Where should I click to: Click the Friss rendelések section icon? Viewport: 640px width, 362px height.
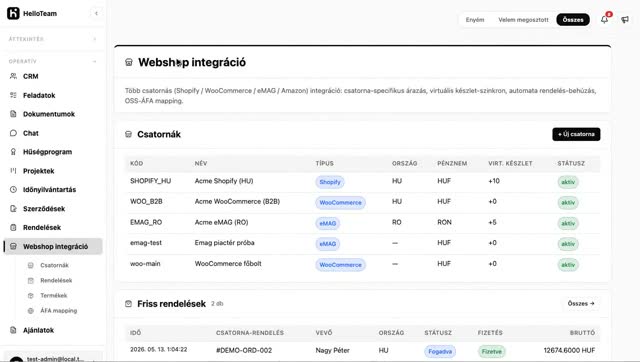[x=128, y=304]
